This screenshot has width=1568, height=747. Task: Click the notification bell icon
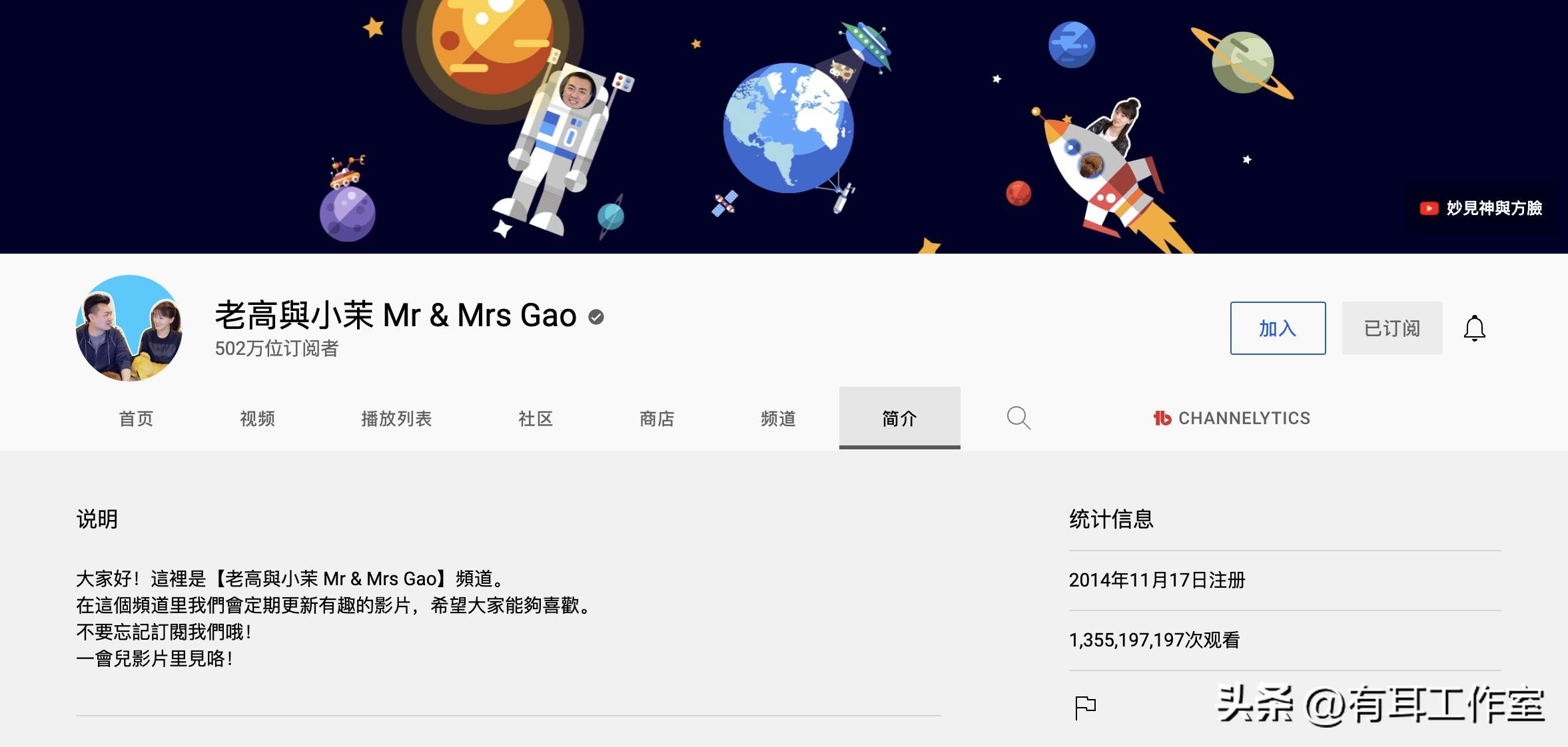(1474, 328)
